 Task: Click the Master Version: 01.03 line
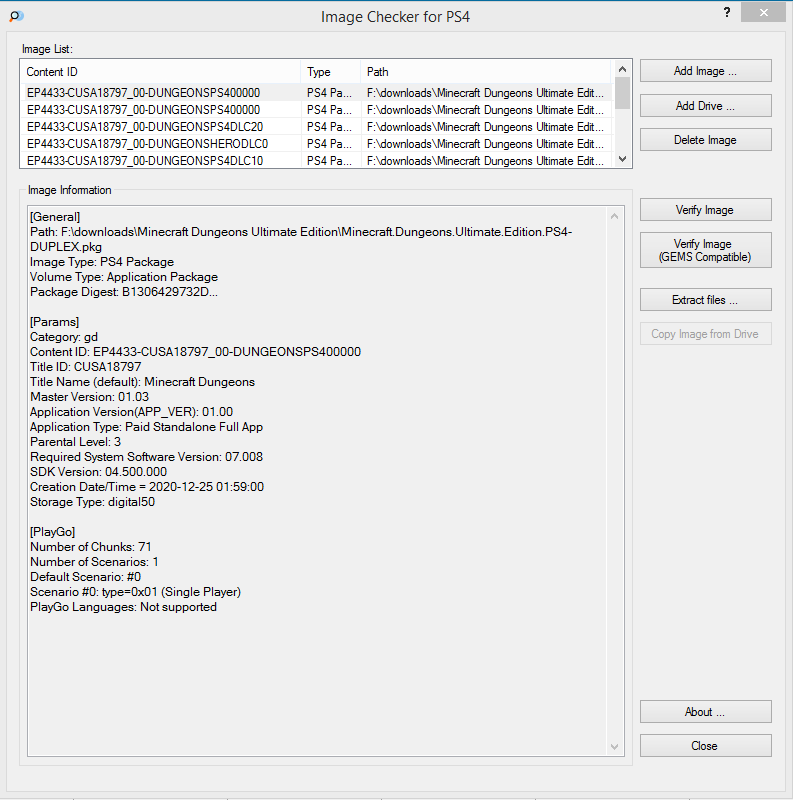(x=89, y=397)
